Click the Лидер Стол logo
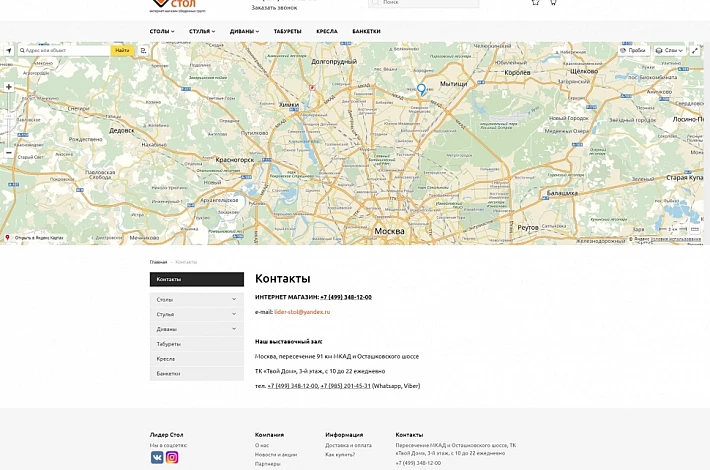Screen dimensions: 710x470 178,5
